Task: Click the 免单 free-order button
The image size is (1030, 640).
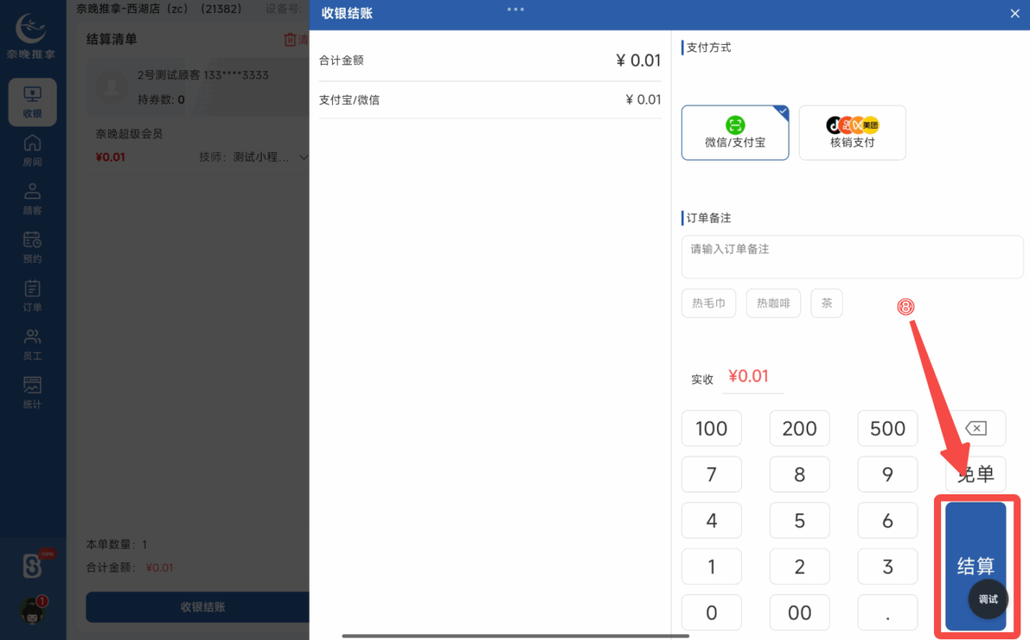Action: pos(975,474)
